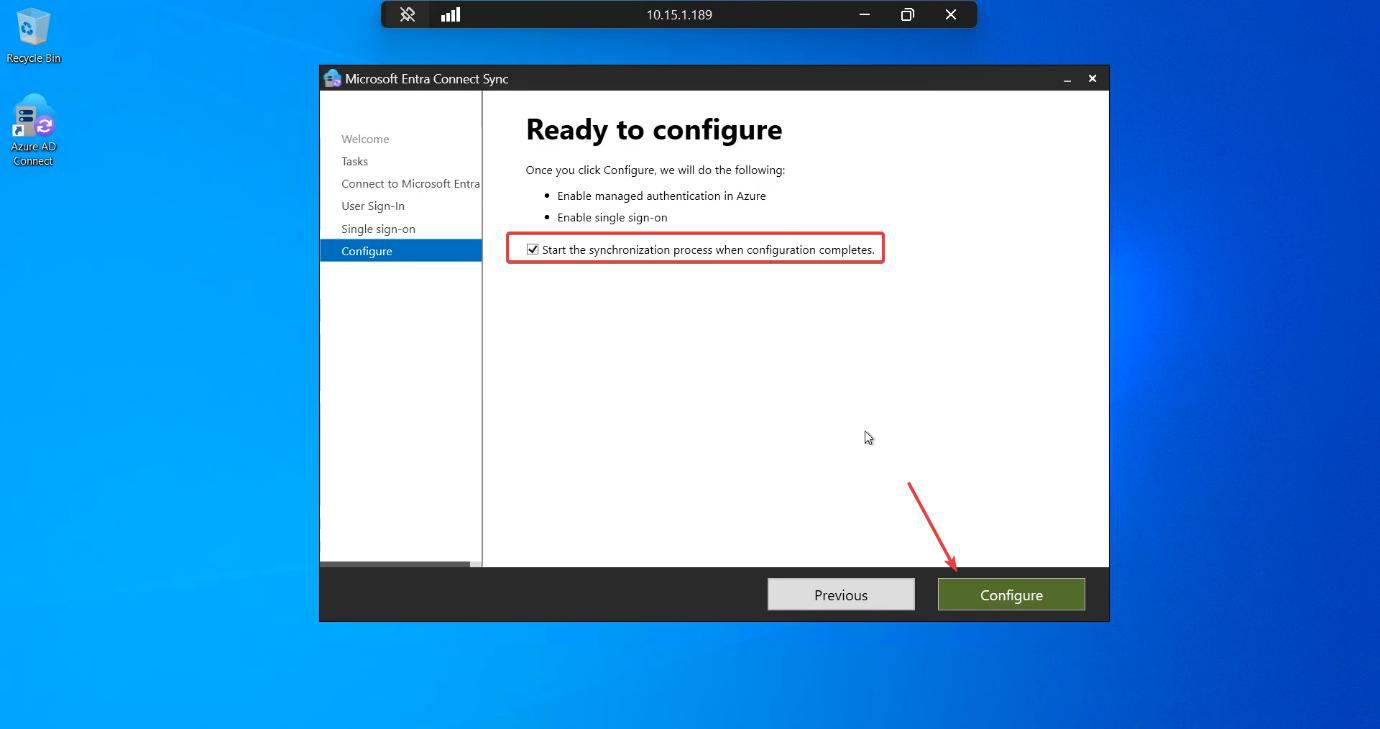This screenshot has width=1380, height=729.
Task: Click the Configure button
Action: pos(1011,595)
